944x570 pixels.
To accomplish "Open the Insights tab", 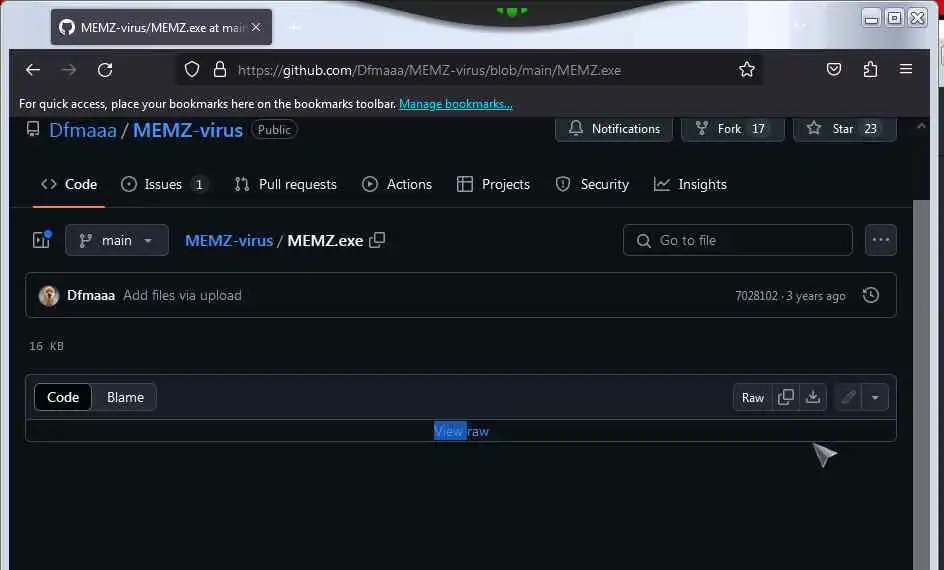I will point(690,184).
